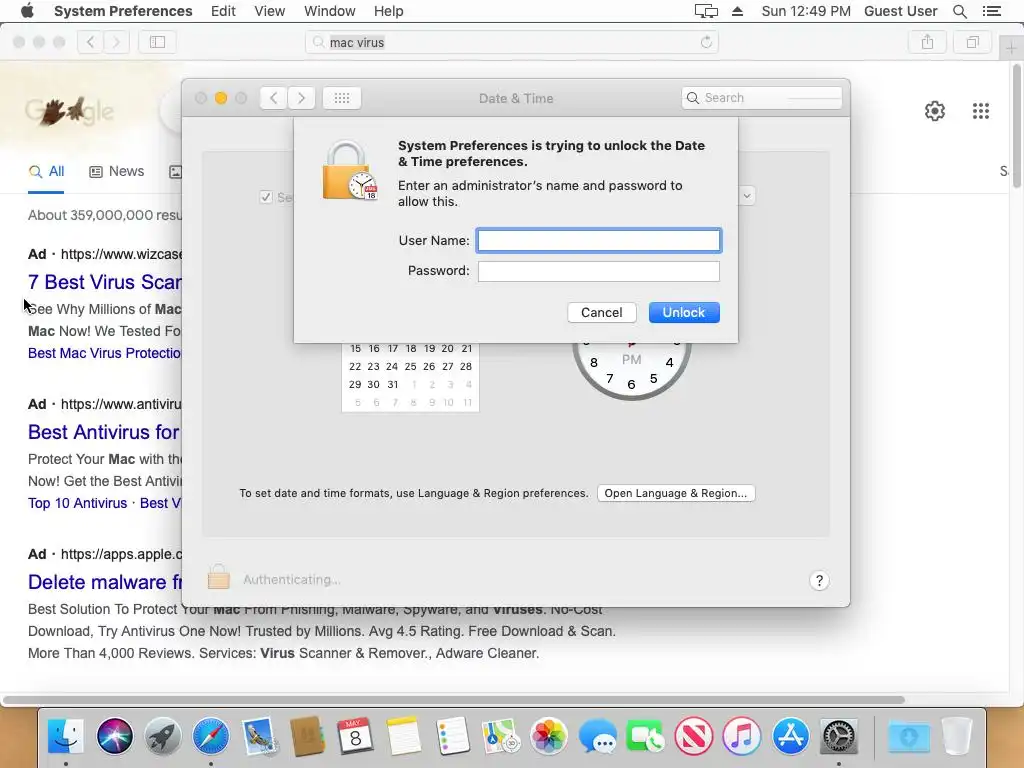Reload the page in Safari address bar

[x=706, y=42]
